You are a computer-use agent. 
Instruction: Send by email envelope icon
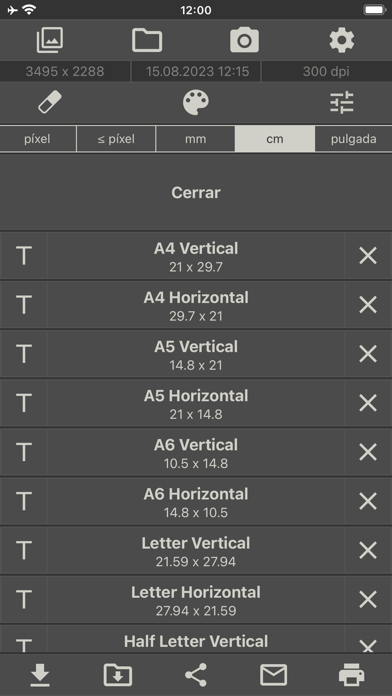pyautogui.click(x=273, y=675)
